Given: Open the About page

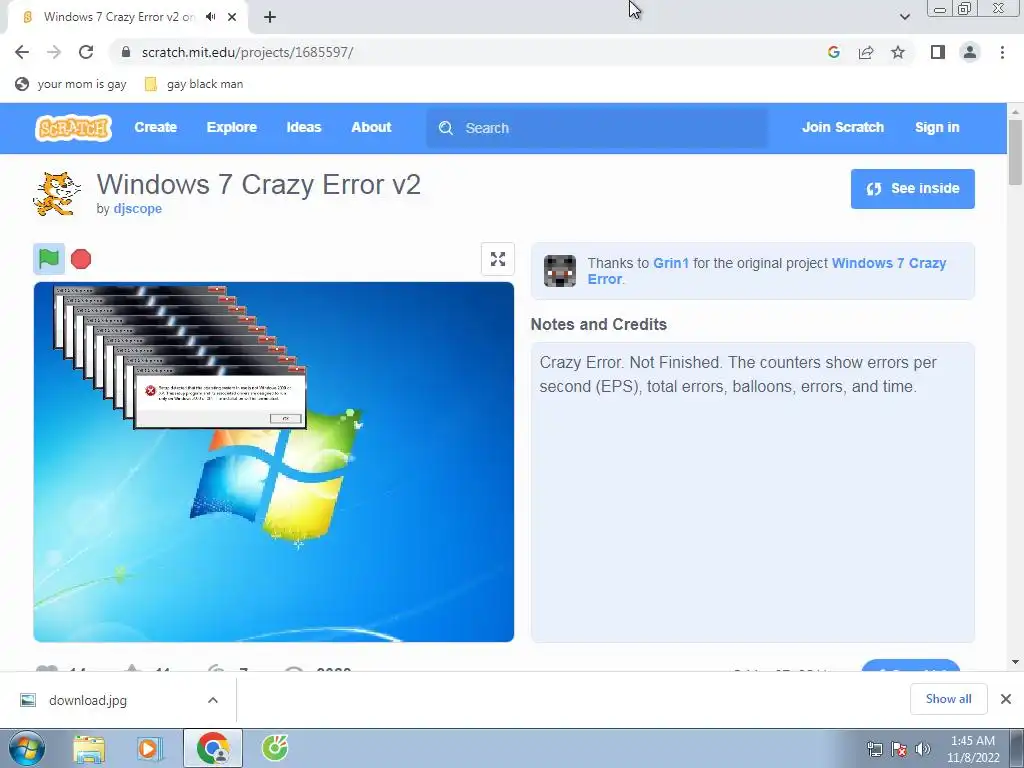Looking at the screenshot, I should tap(371, 127).
